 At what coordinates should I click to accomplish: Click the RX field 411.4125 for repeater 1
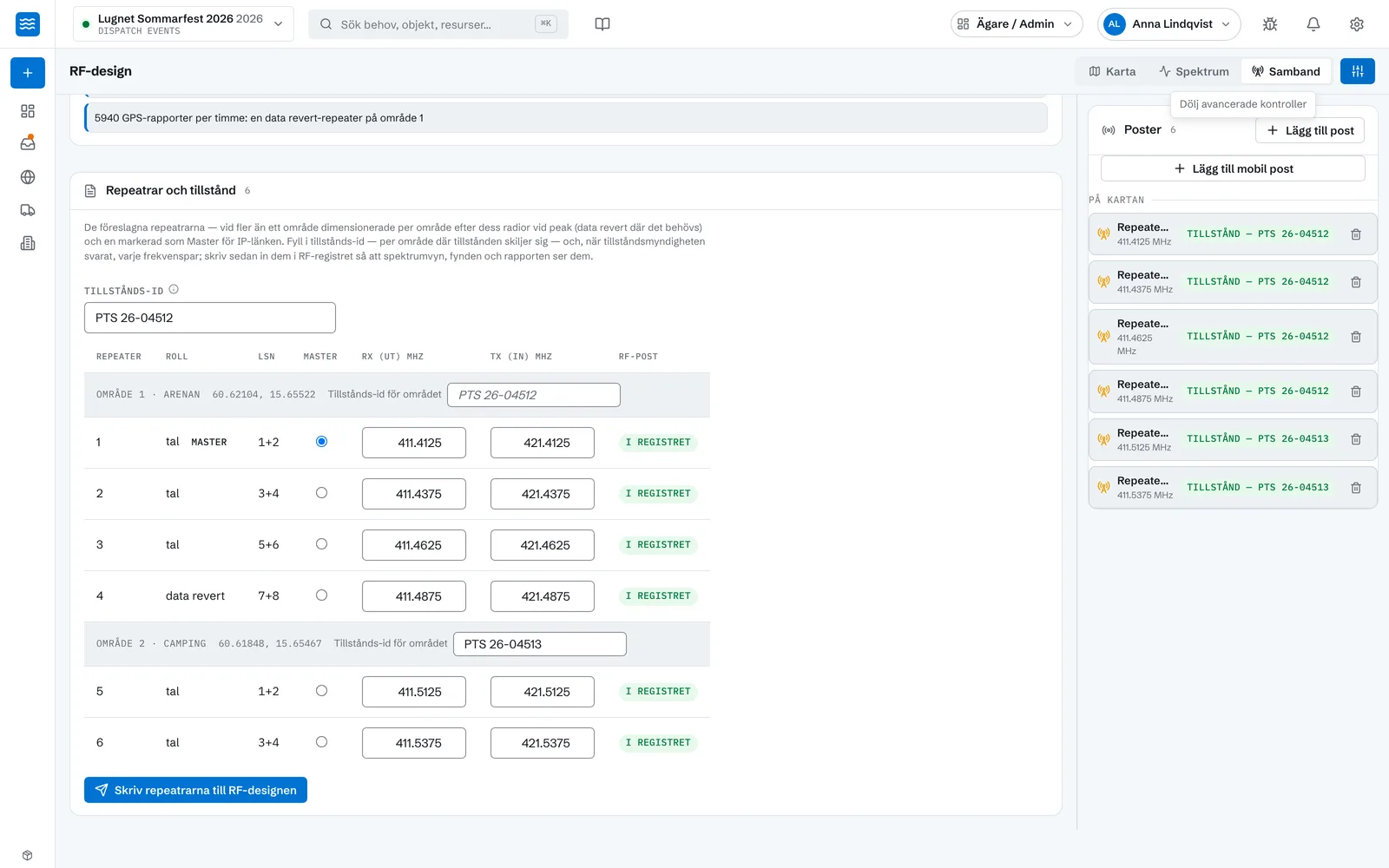click(x=414, y=443)
